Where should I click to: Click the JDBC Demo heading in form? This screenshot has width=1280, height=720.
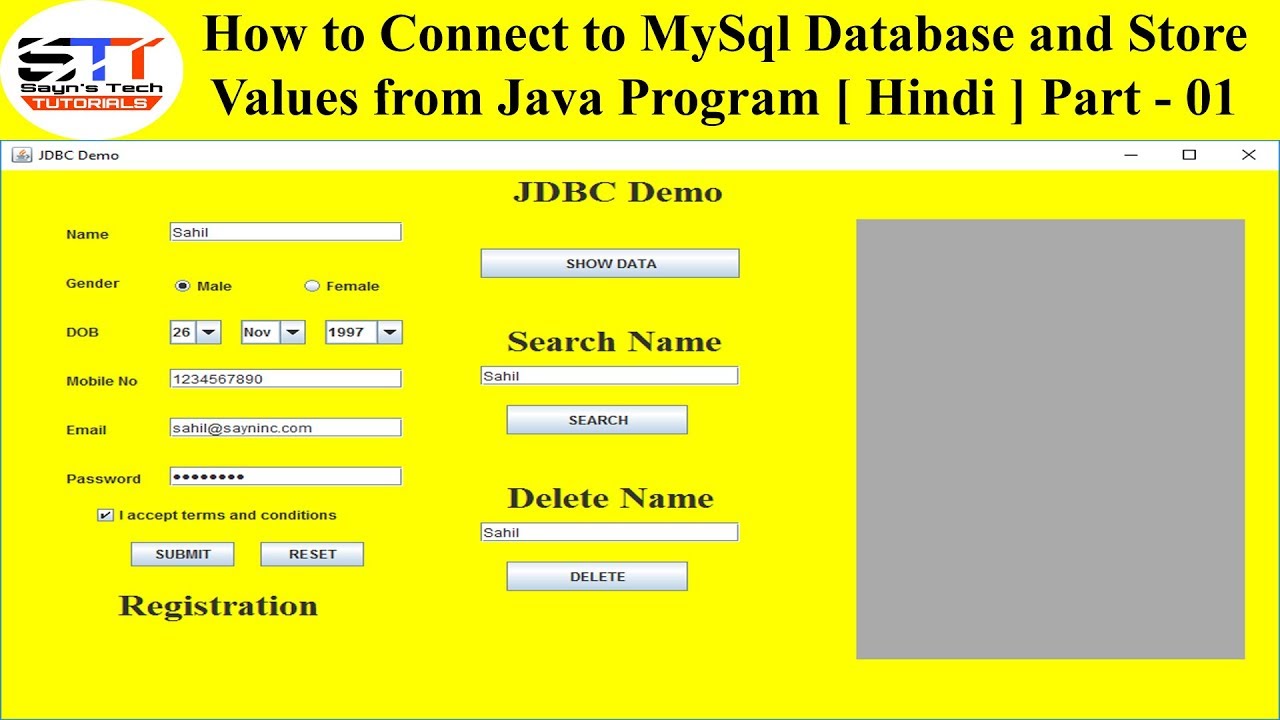[x=617, y=192]
